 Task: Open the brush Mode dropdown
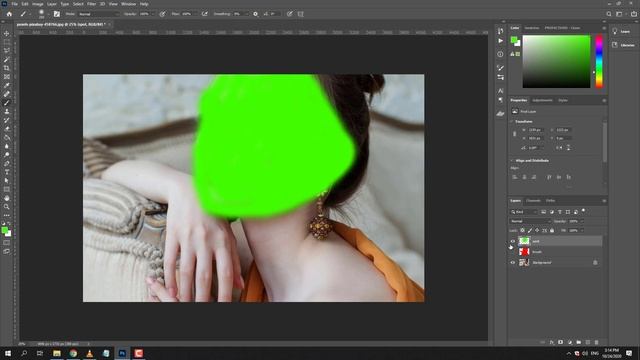point(98,14)
